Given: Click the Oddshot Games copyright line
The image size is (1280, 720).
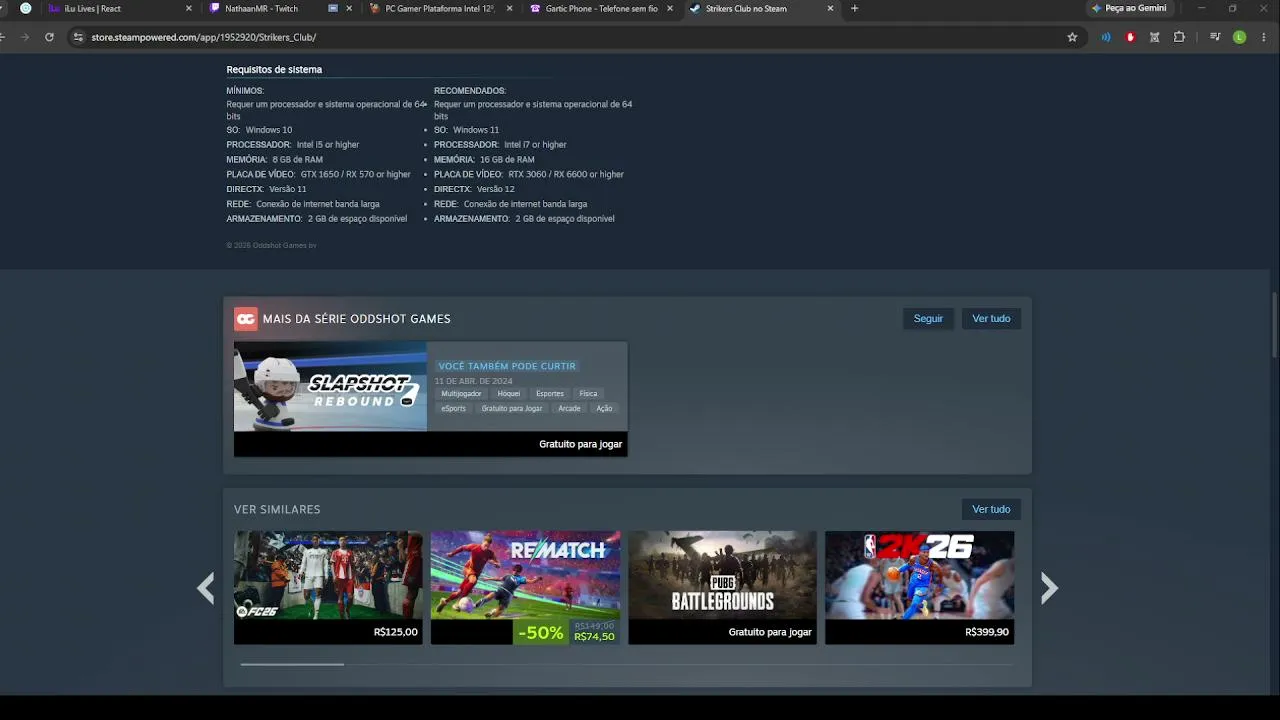Looking at the screenshot, I should click(x=271, y=245).
